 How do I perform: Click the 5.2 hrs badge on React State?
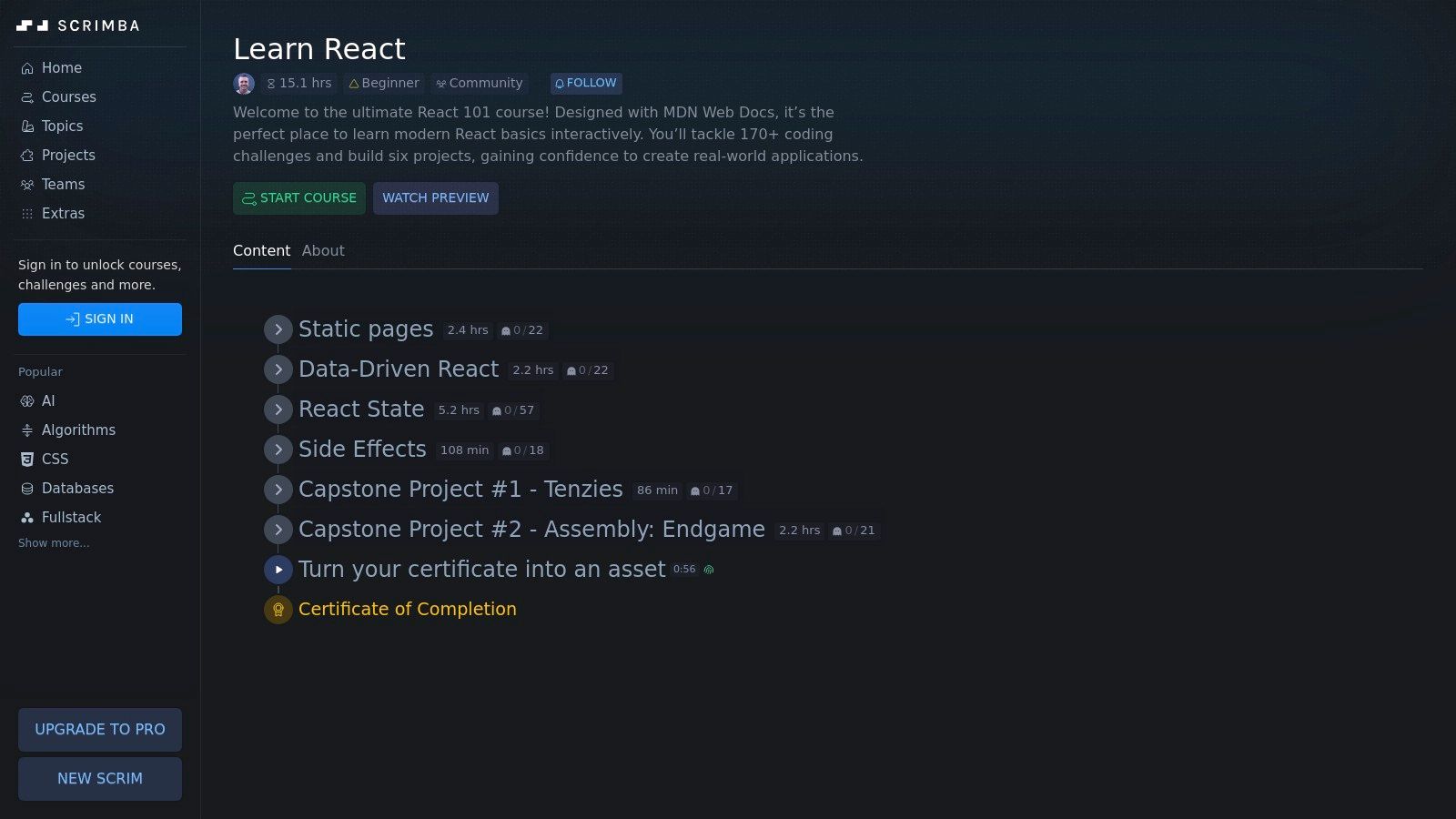pyautogui.click(x=459, y=410)
